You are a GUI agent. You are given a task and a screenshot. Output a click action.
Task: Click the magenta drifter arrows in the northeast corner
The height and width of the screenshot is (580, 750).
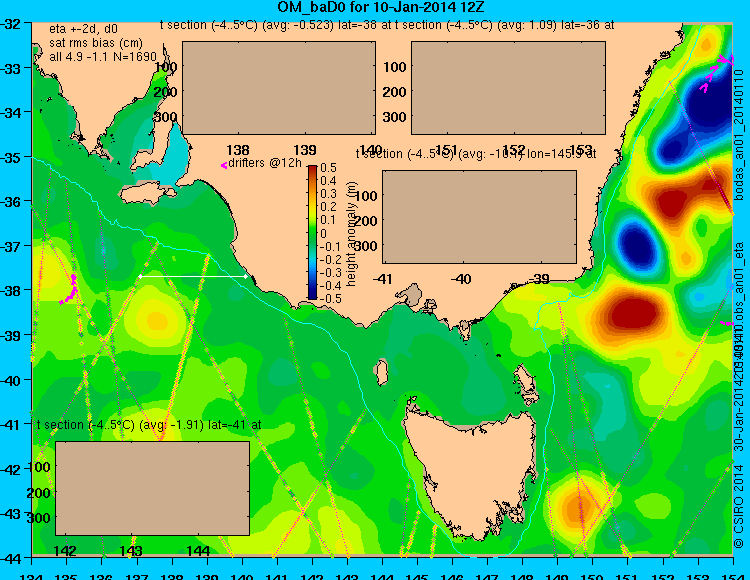tap(716, 73)
